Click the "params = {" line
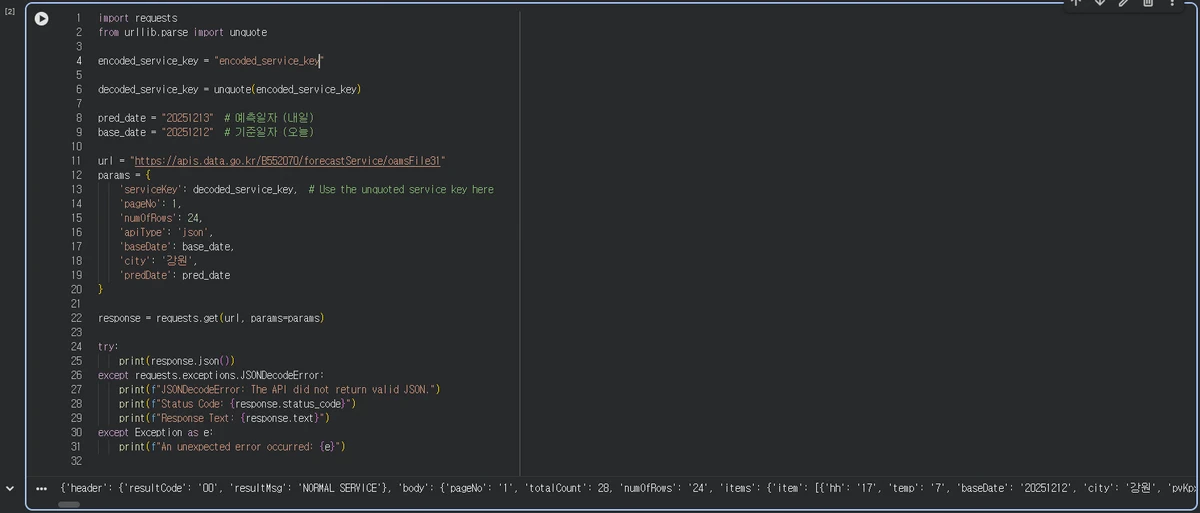 123,175
